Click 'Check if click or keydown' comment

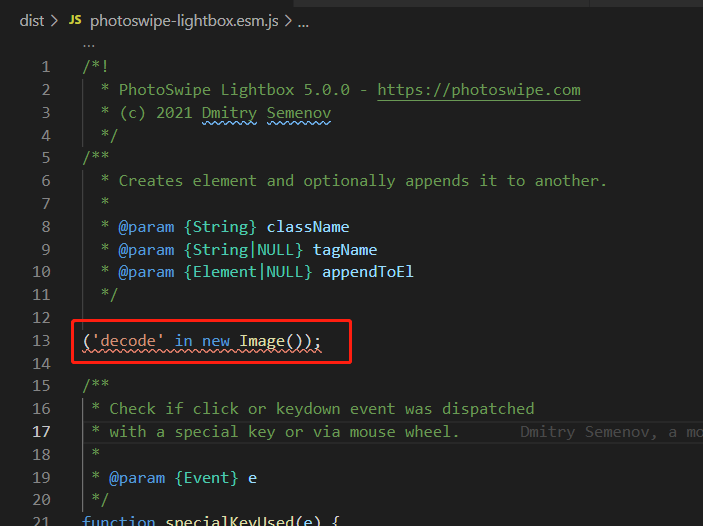225,409
